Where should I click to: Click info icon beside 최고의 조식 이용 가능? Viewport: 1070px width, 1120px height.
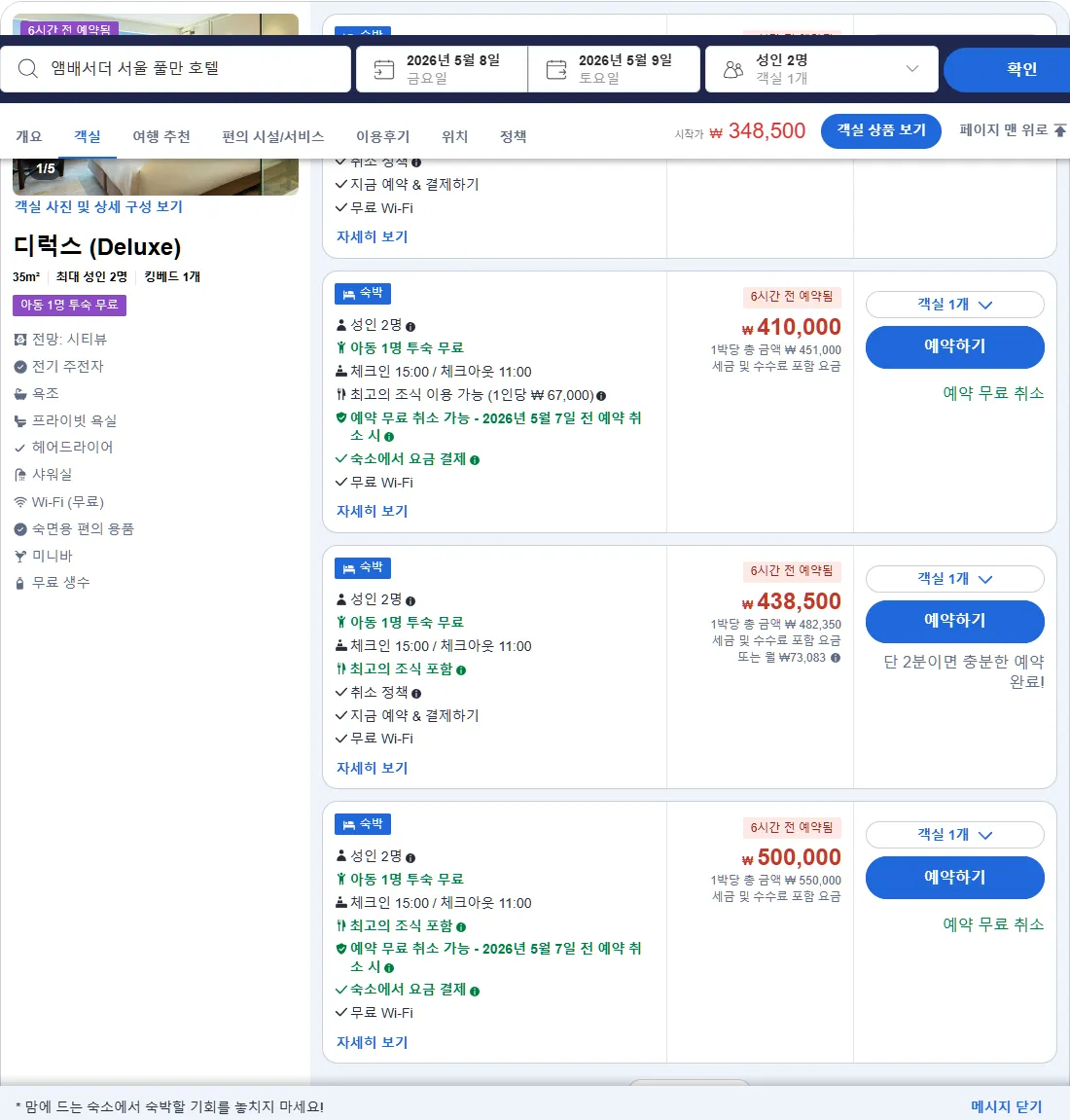pos(601,396)
